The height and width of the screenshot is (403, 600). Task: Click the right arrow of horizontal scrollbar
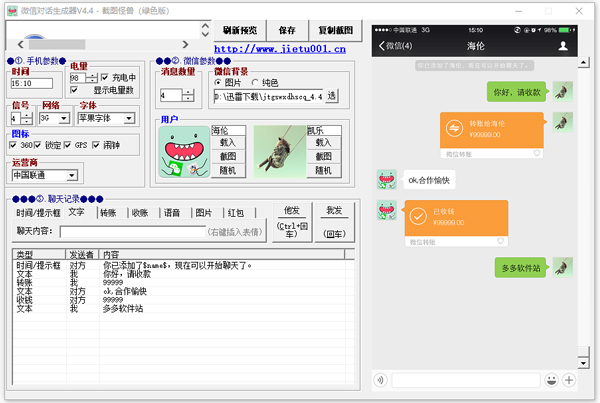click(185, 44)
